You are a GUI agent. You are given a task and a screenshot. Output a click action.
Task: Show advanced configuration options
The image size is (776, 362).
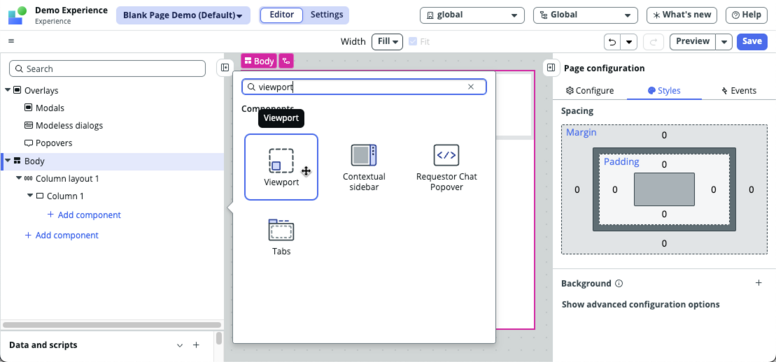click(x=640, y=304)
